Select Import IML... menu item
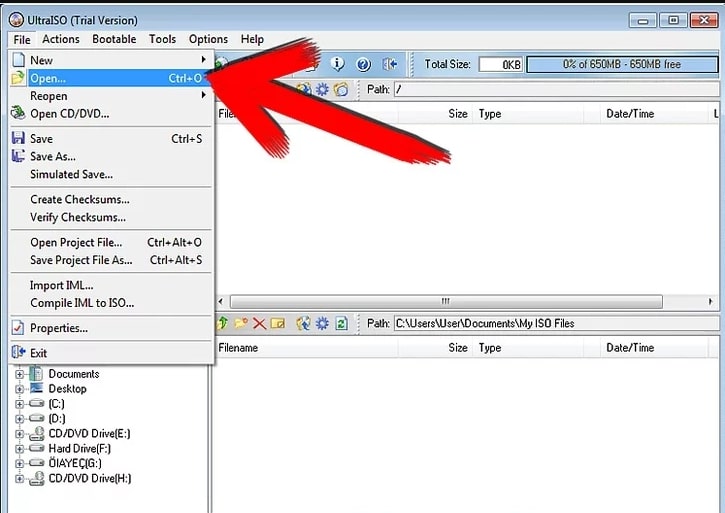 [111, 285]
